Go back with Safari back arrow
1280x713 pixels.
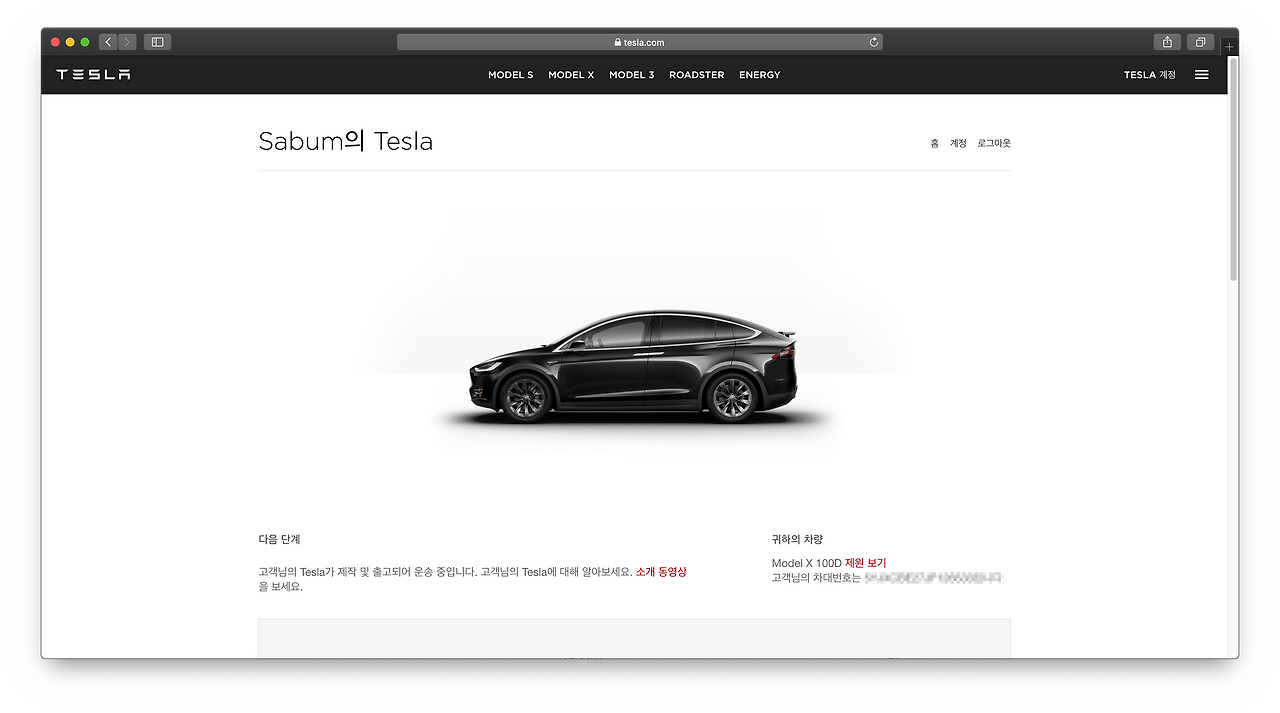tap(108, 42)
